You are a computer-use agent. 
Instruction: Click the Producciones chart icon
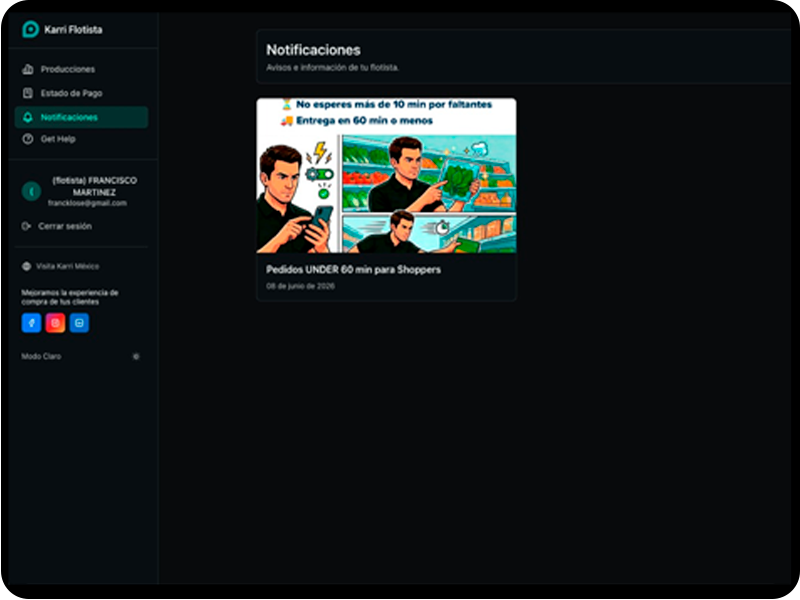(28, 69)
